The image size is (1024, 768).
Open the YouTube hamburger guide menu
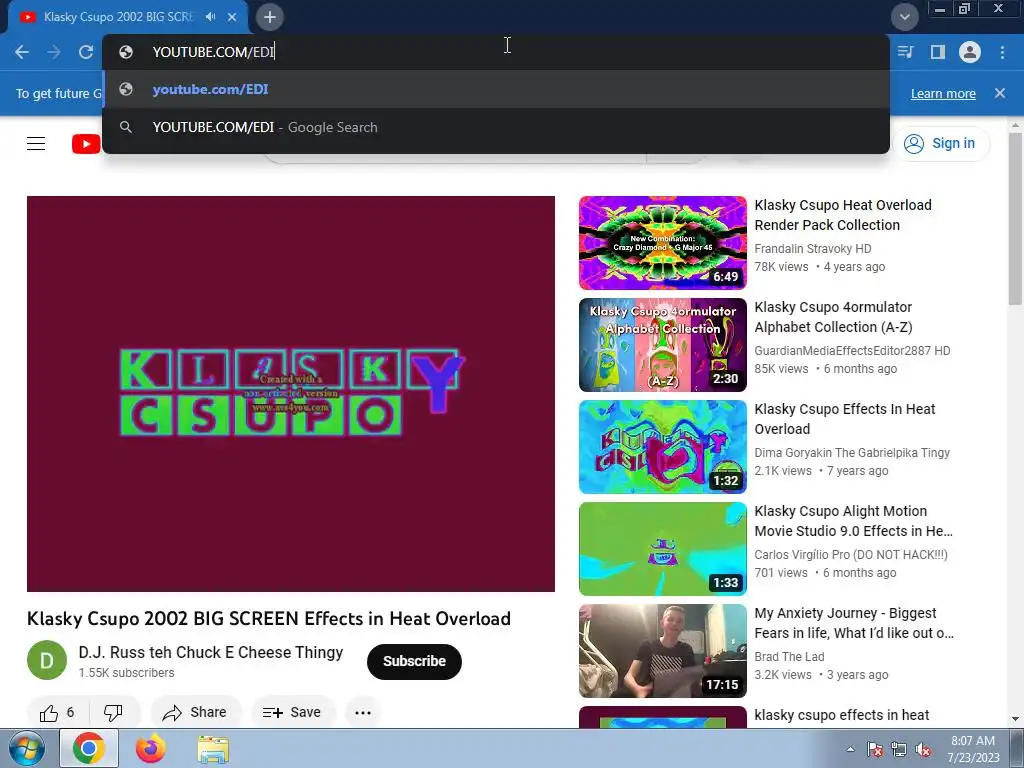(36, 144)
